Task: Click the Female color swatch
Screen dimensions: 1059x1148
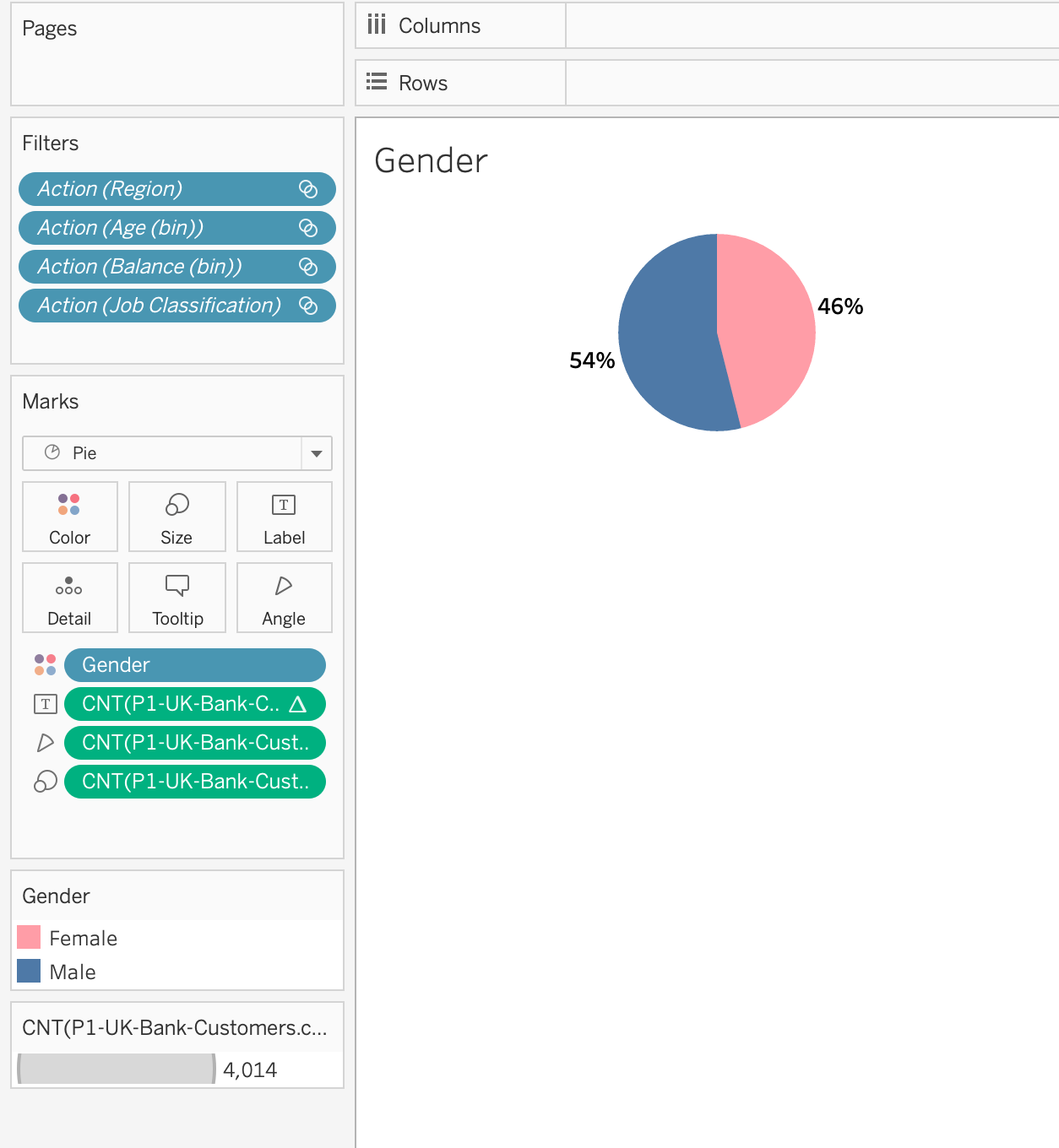Action: point(28,937)
